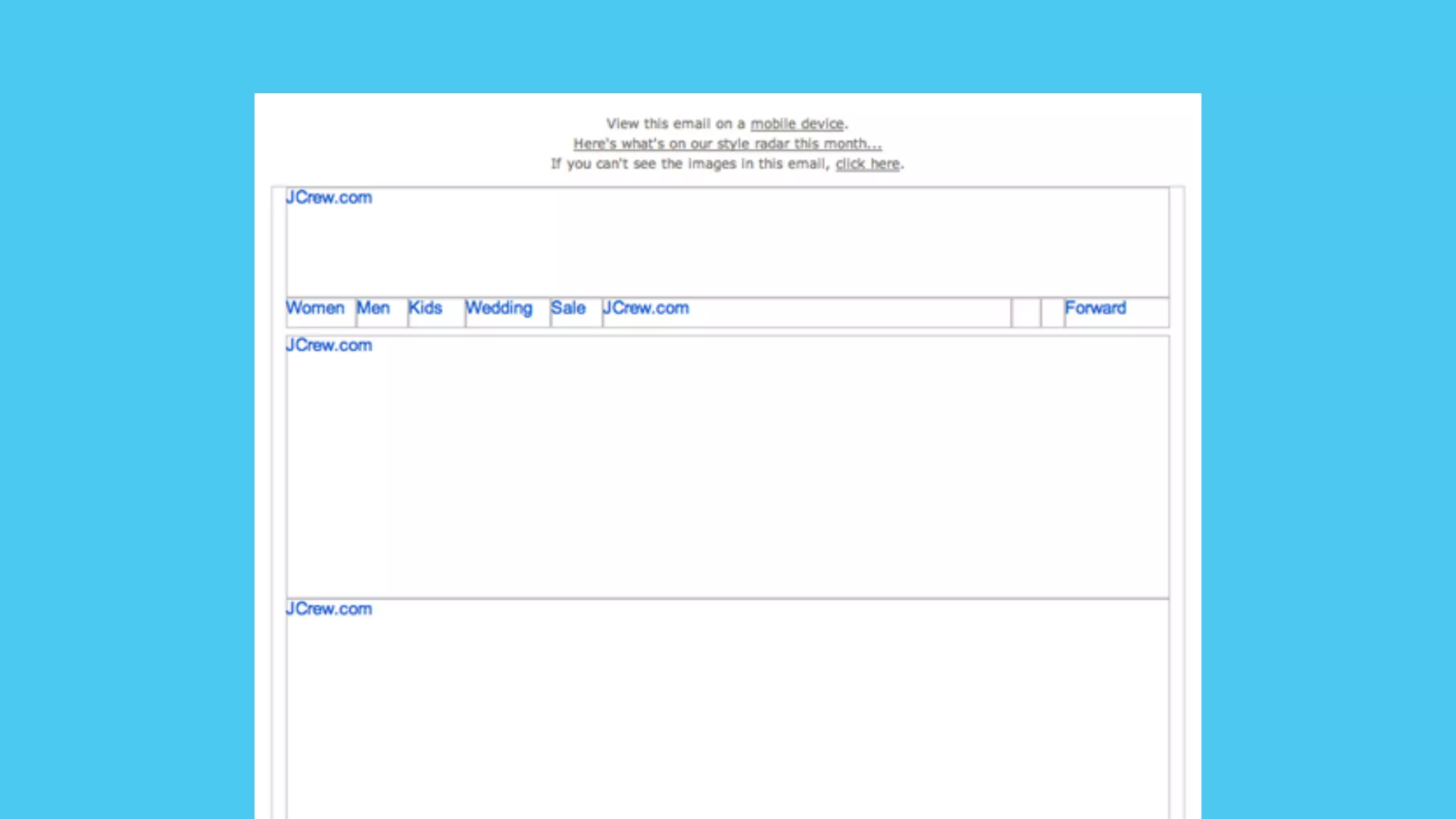The image size is (1456, 819).
Task: Click the 'View this email on a' text
Action: coord(675,124)
